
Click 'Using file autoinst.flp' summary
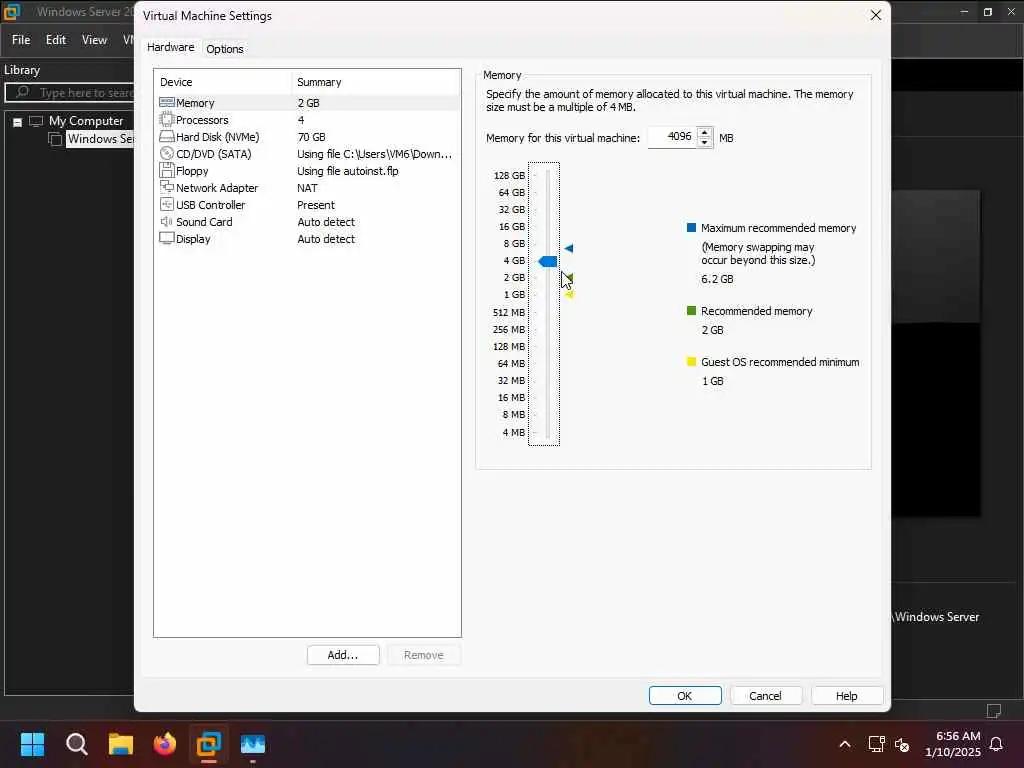(347, 171)
